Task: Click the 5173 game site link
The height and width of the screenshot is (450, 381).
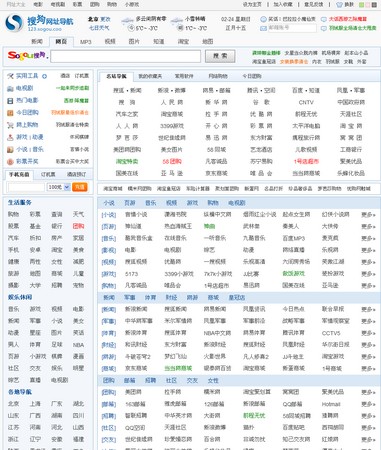Action: pyautogui.click(x=131, y=274)
